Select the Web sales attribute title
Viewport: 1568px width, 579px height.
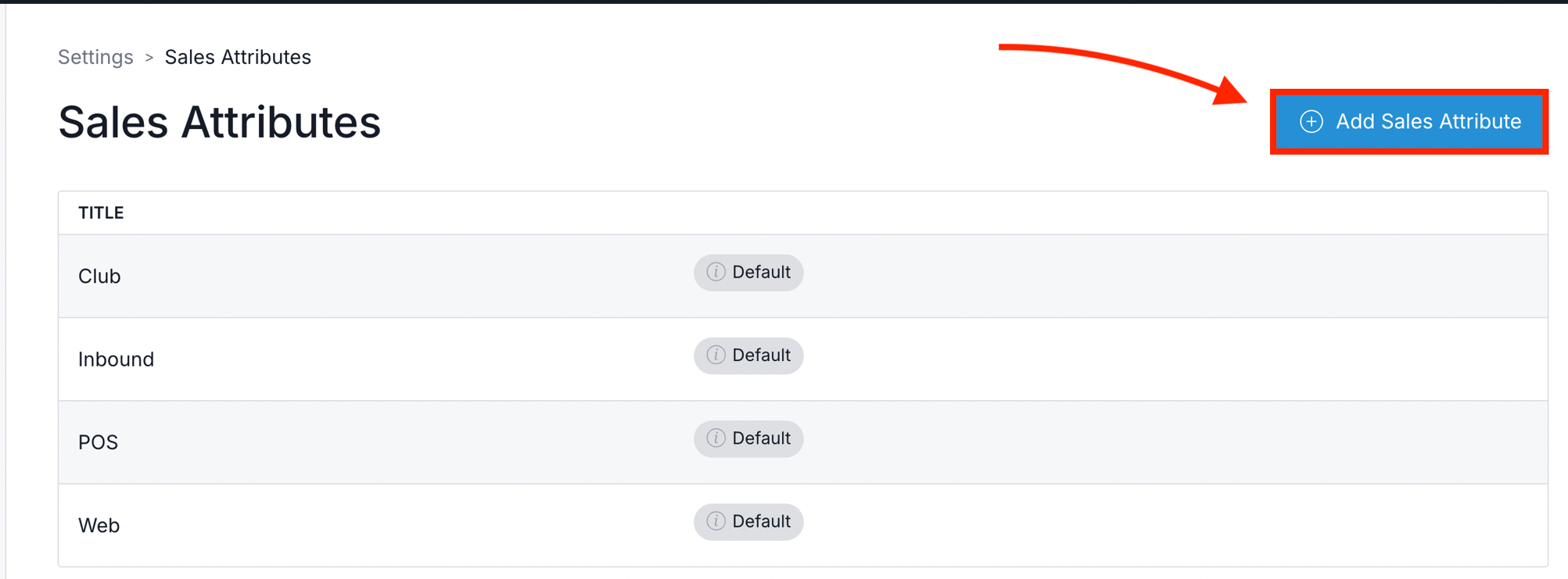point(99,525)
